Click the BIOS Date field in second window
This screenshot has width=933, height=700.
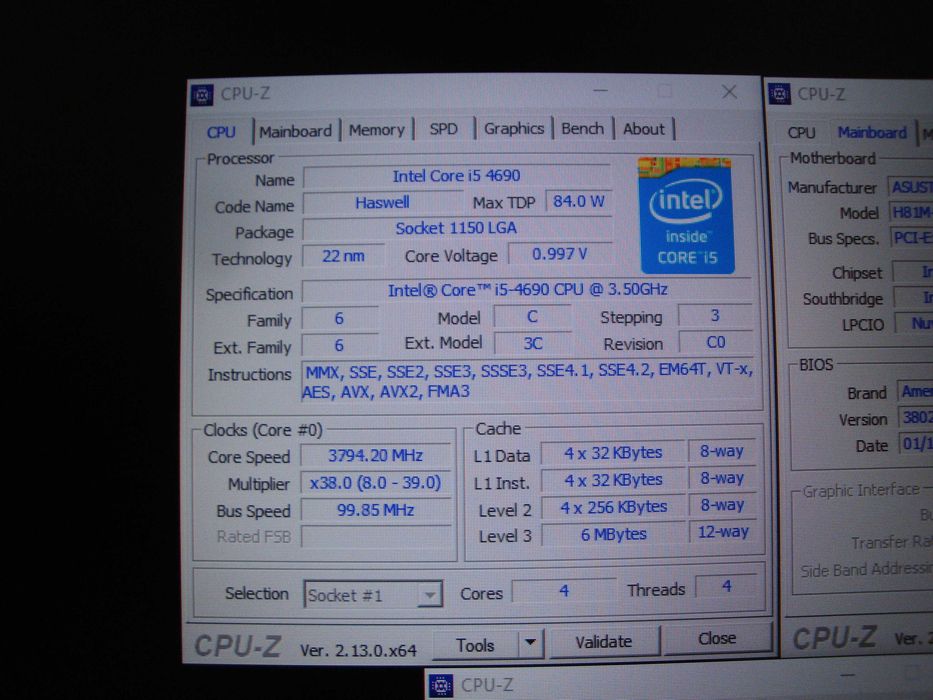915,444
